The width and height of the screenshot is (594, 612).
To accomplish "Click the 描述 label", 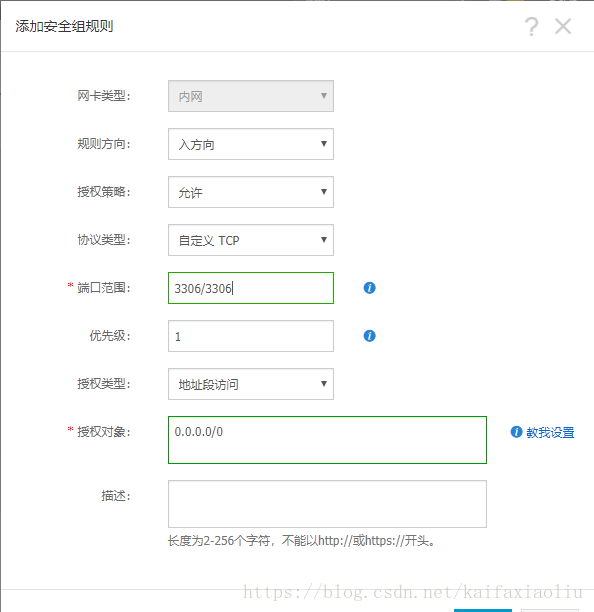I will point(116,496).
